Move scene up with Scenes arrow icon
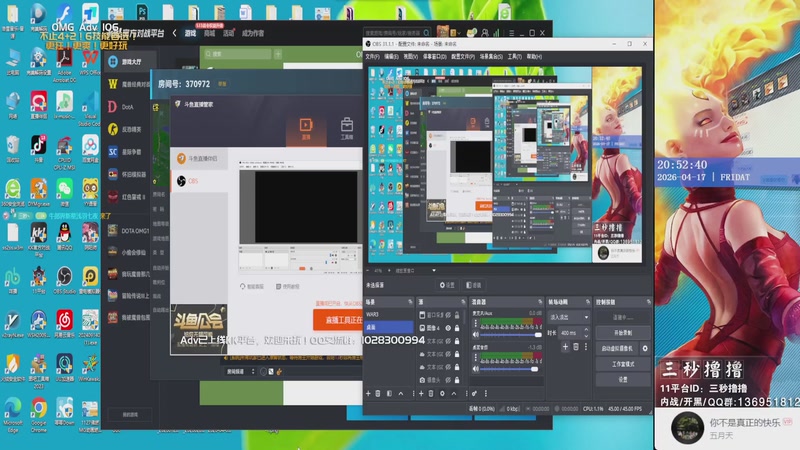The image size is (800, 450). [x=401, y=393]
